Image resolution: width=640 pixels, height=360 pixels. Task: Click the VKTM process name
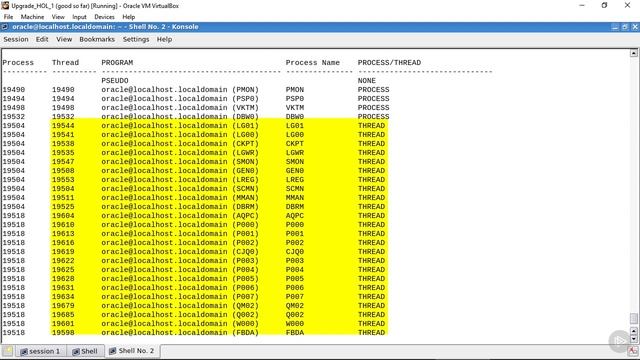point(295,107)
